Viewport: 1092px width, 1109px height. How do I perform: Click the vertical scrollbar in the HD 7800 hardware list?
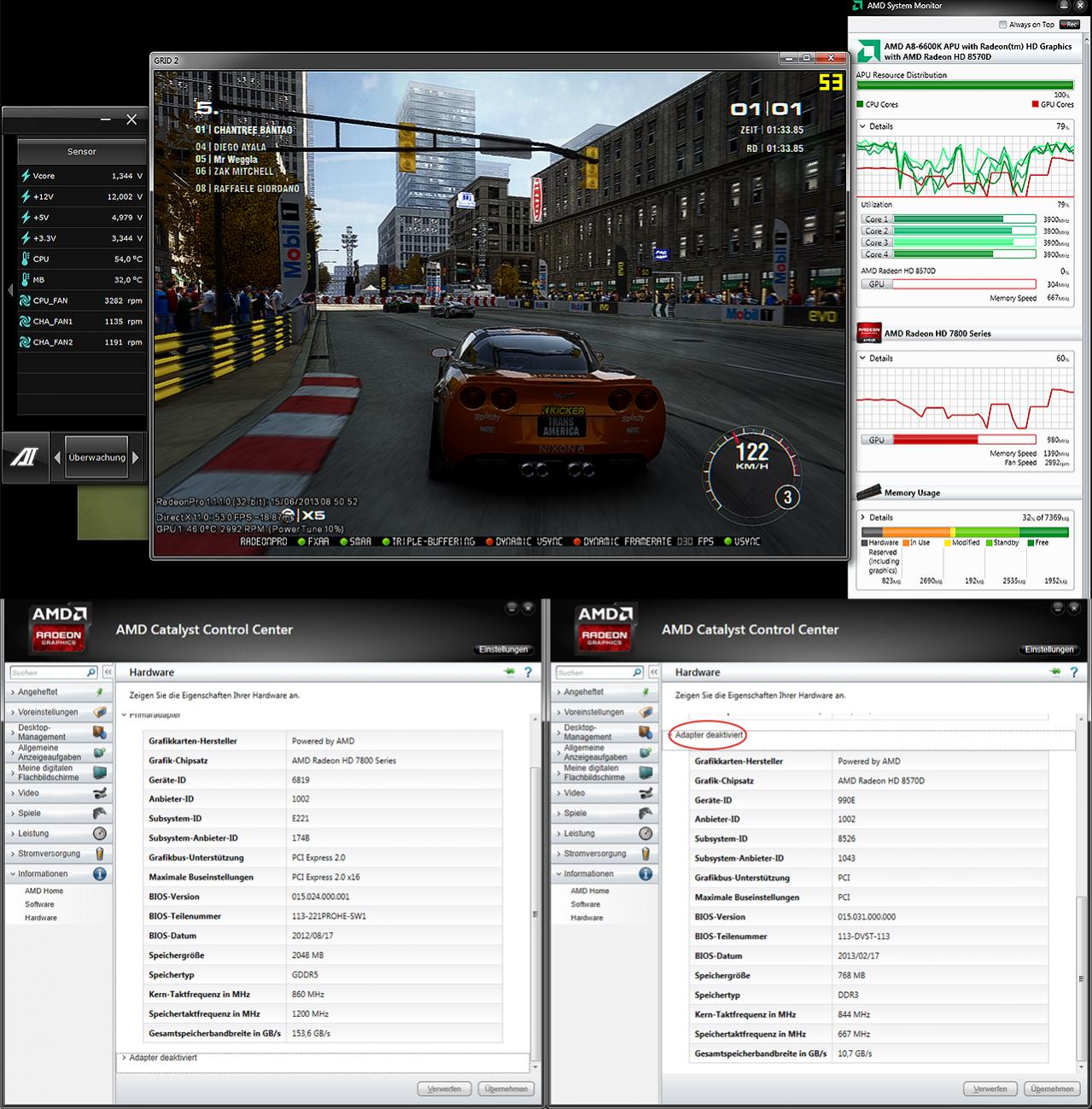535,913
